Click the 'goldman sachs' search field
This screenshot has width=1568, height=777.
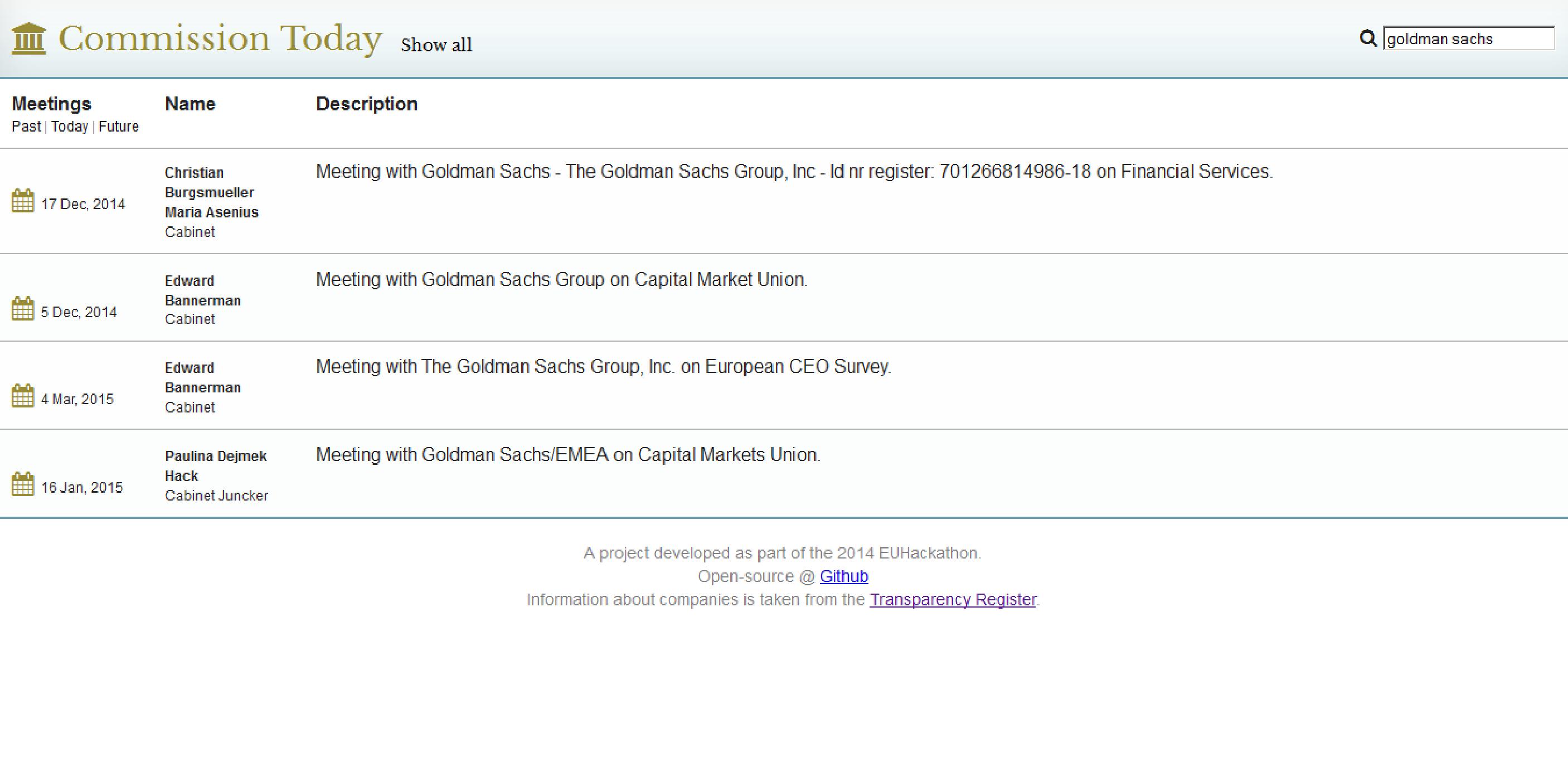coord(1468,39)
